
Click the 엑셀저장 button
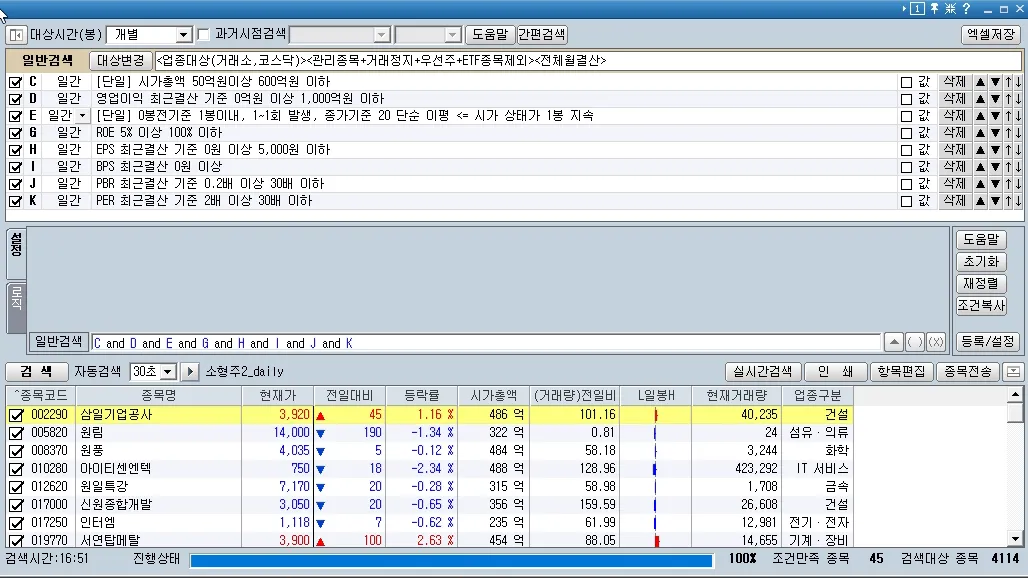tap(990, 34)
